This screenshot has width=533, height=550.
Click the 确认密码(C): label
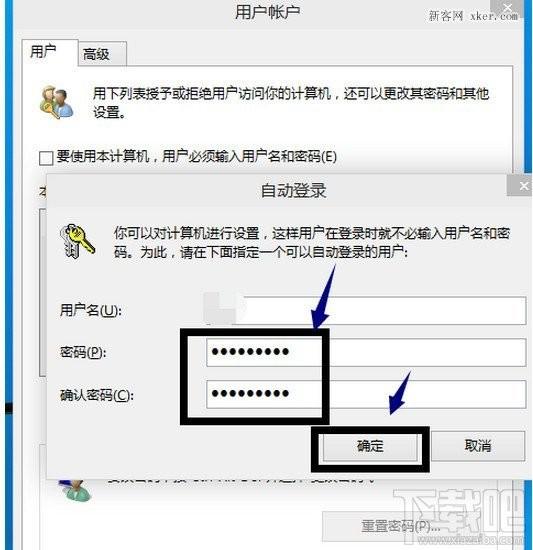pyautogui.click(x=97, y=395)
